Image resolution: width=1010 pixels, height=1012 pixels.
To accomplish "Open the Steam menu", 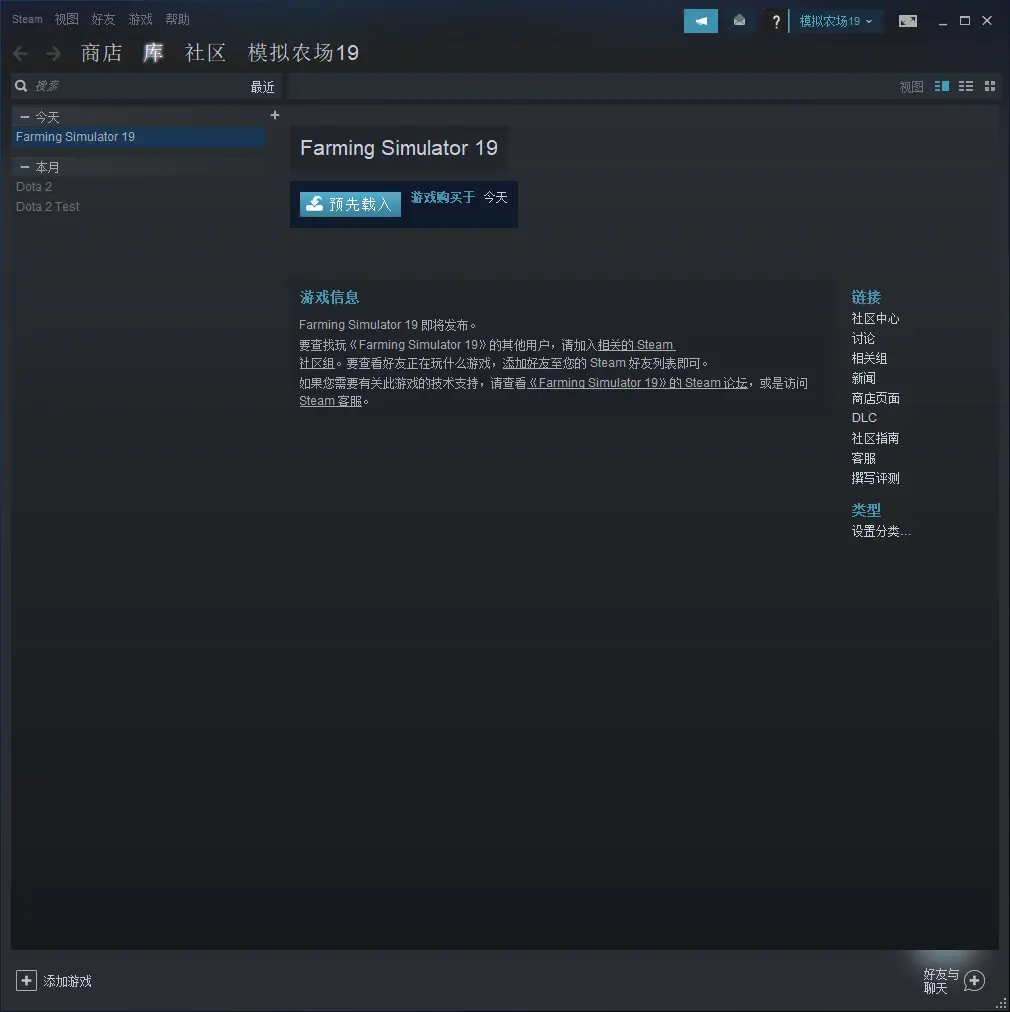I will point(27,19).
